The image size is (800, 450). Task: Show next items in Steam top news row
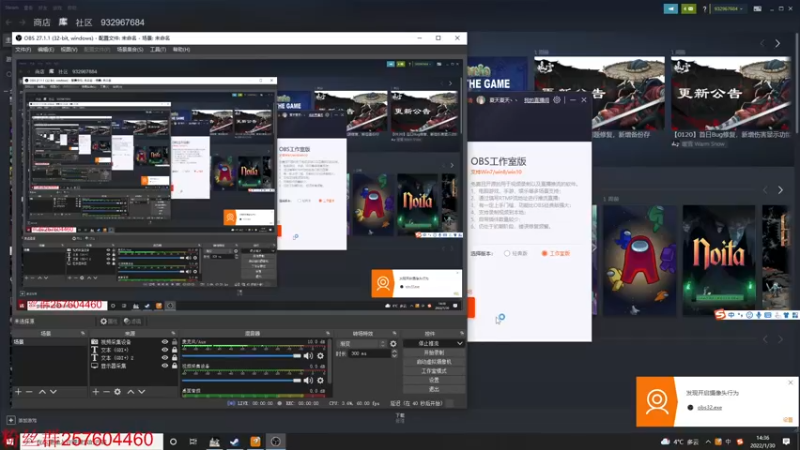pyautogui.click(x=778, y=44)
